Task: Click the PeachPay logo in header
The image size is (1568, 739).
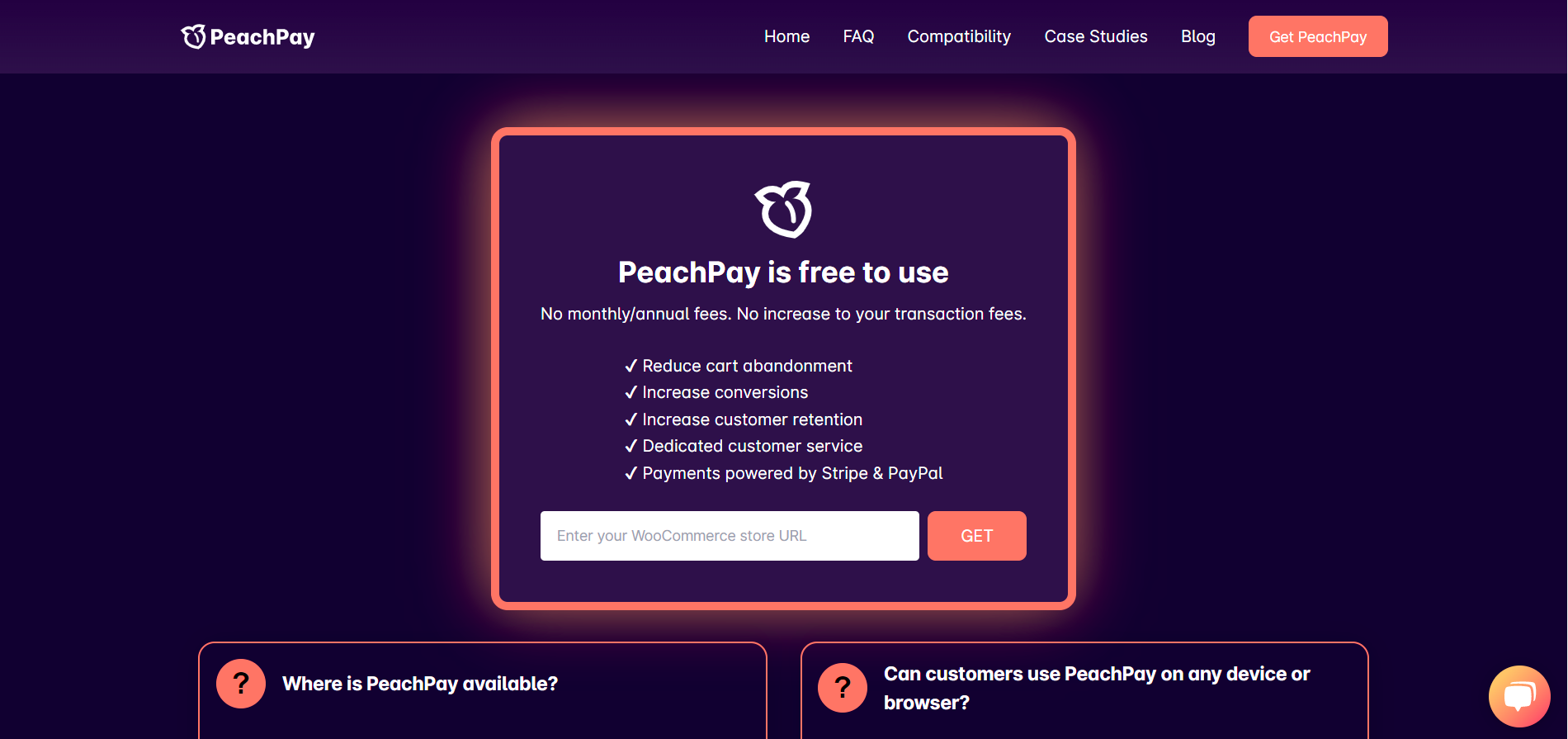Action: click(x=248, y=36)
